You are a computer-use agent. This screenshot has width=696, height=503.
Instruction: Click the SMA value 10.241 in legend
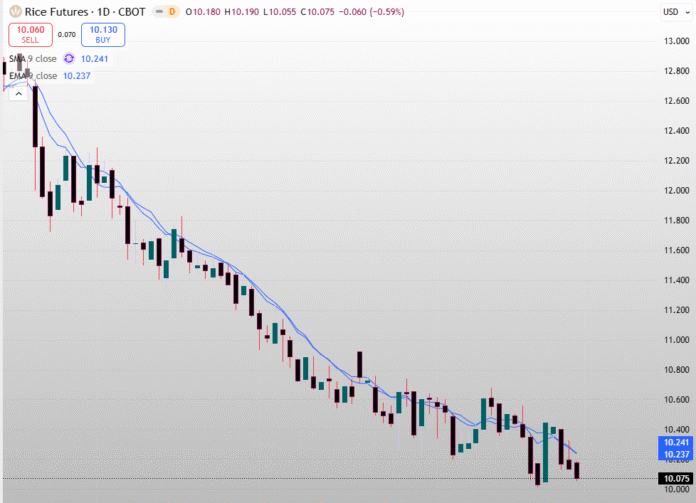[x=95, y=59]
